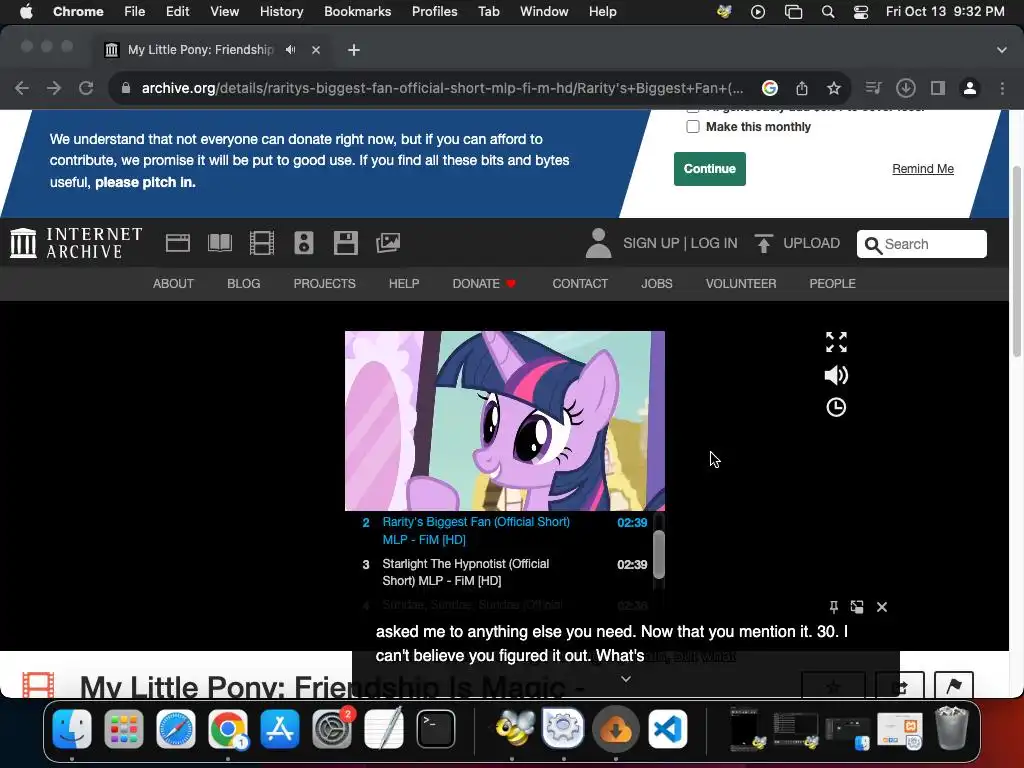
Task: Open the Internet Archive web icon
Action: 178,243
